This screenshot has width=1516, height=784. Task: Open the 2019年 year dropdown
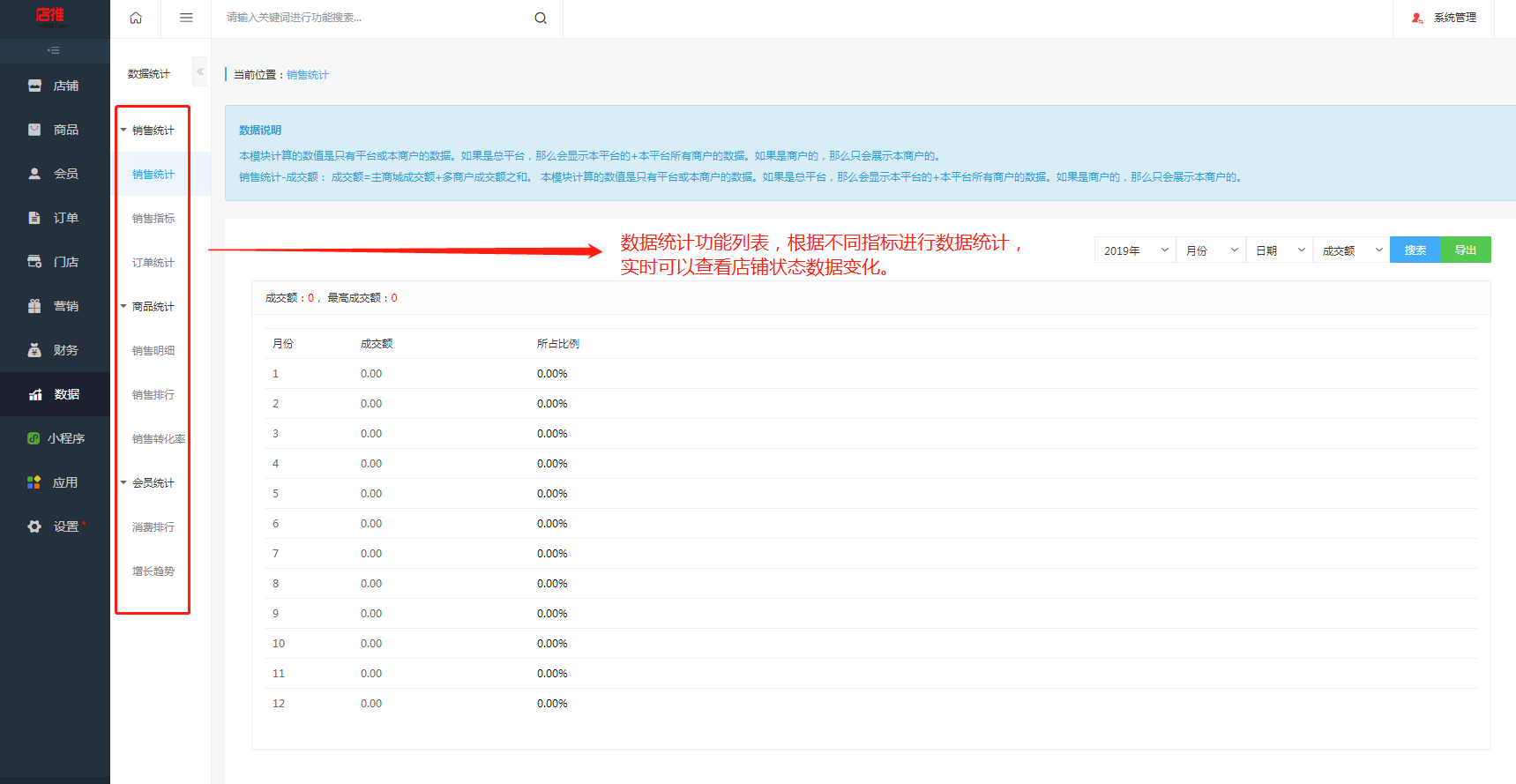click(1135, 250)
